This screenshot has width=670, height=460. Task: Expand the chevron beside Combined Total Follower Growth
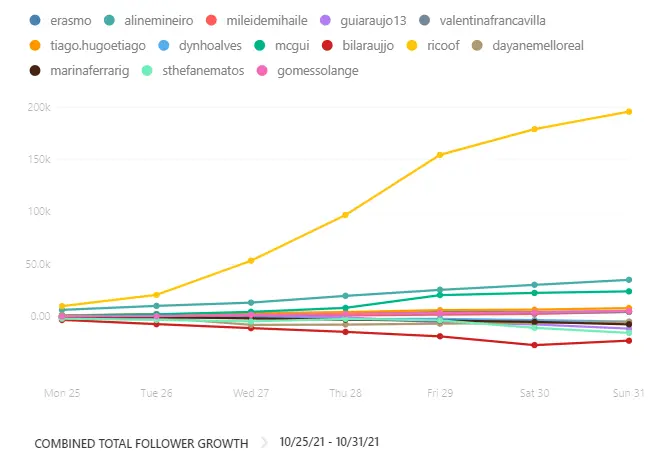point(265,441)
